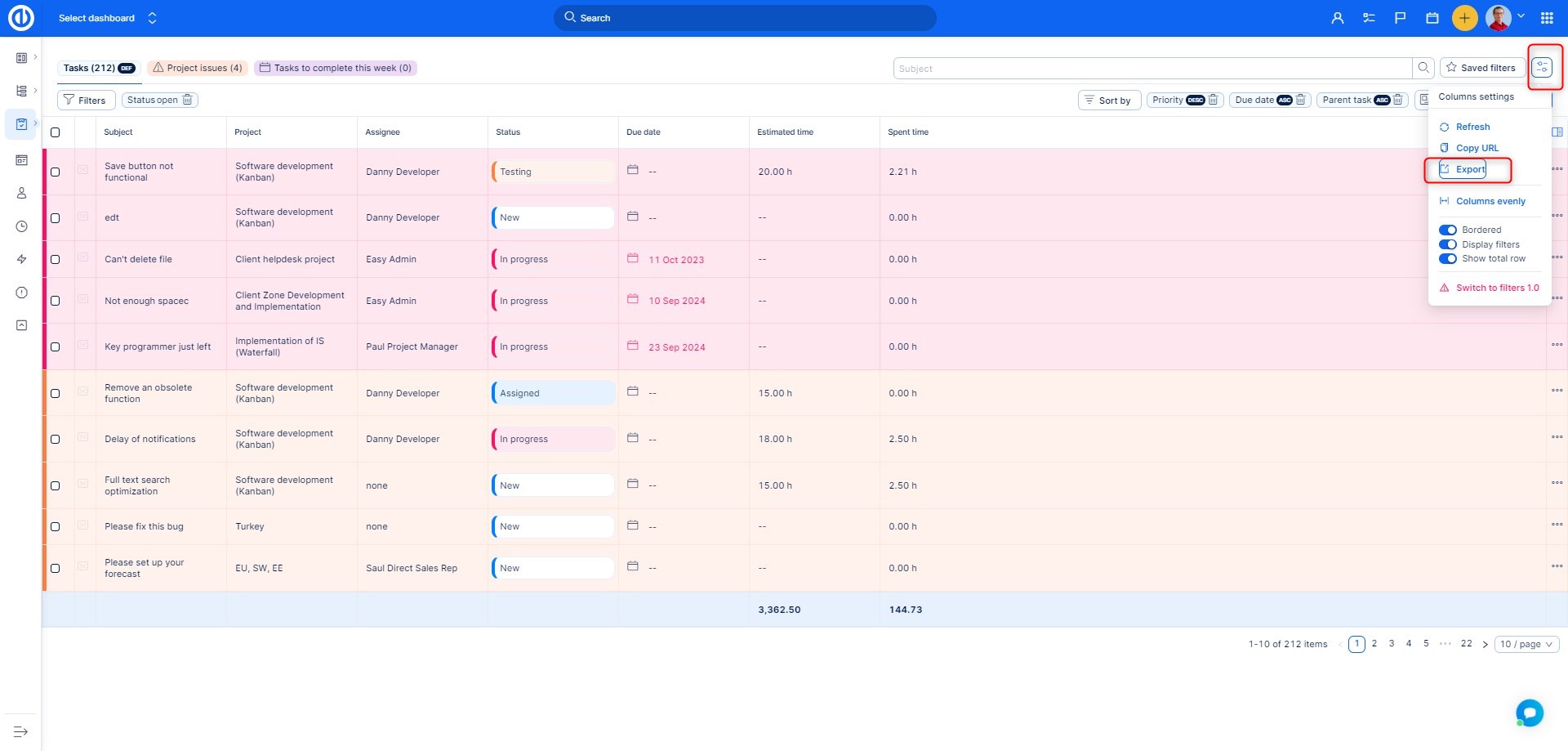
Task: Disable the Show total row toggle
Action: 1447,259
